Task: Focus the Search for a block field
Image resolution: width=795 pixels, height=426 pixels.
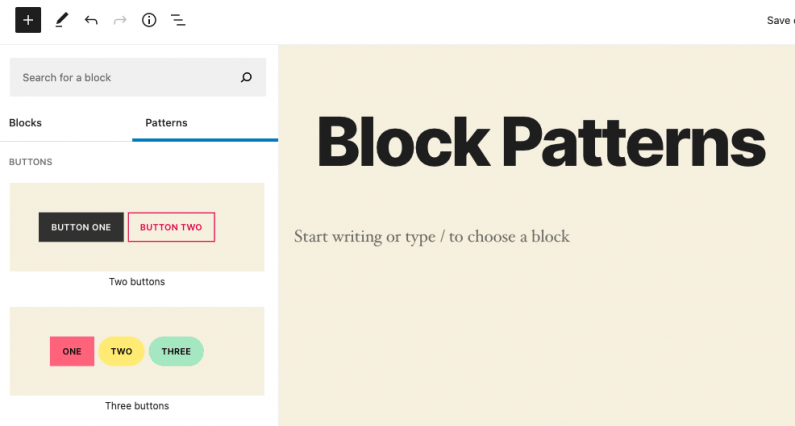Action: (138, 77)
